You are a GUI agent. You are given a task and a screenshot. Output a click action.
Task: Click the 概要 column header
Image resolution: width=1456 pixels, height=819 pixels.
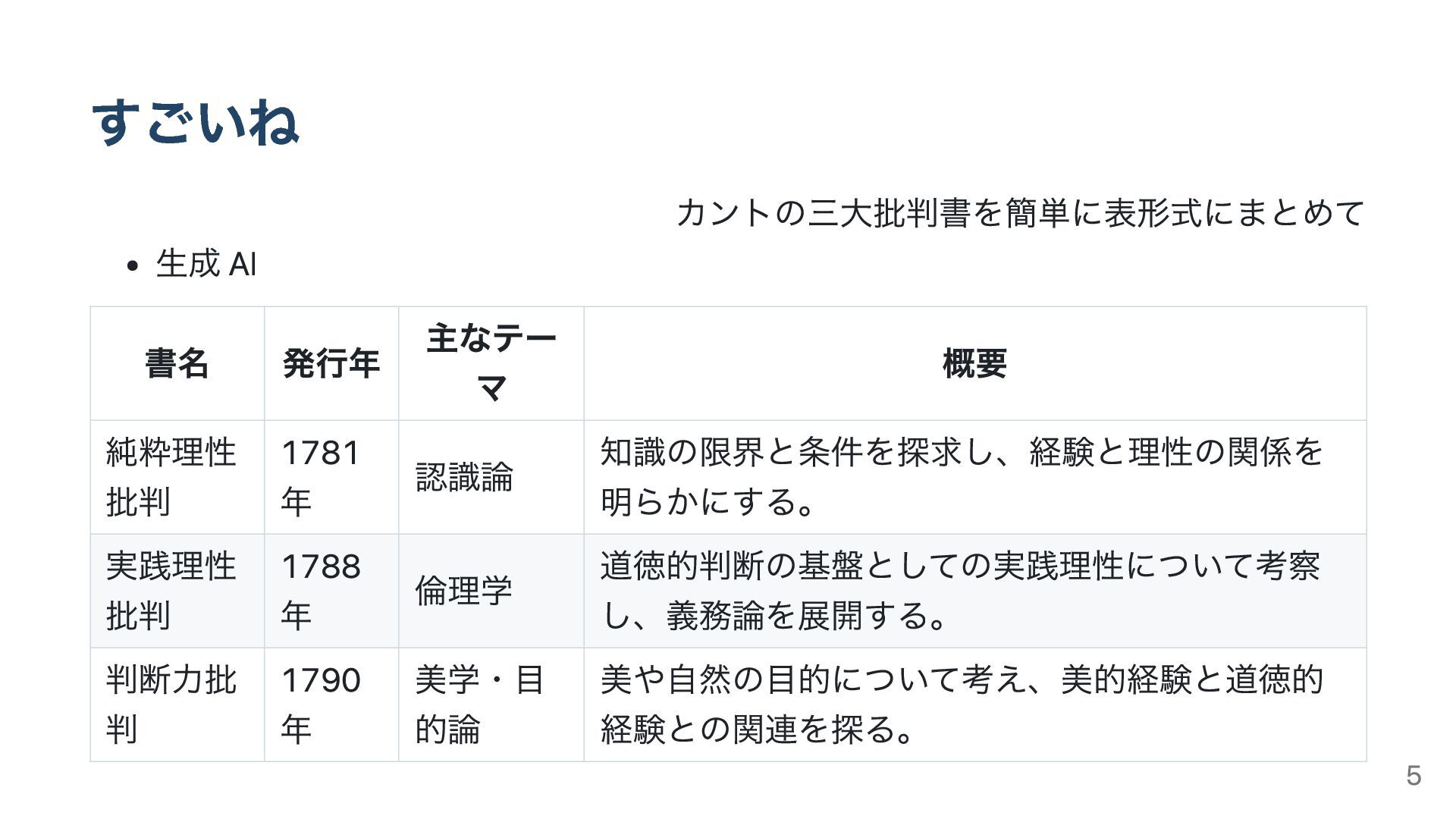(x=975, y=363)
